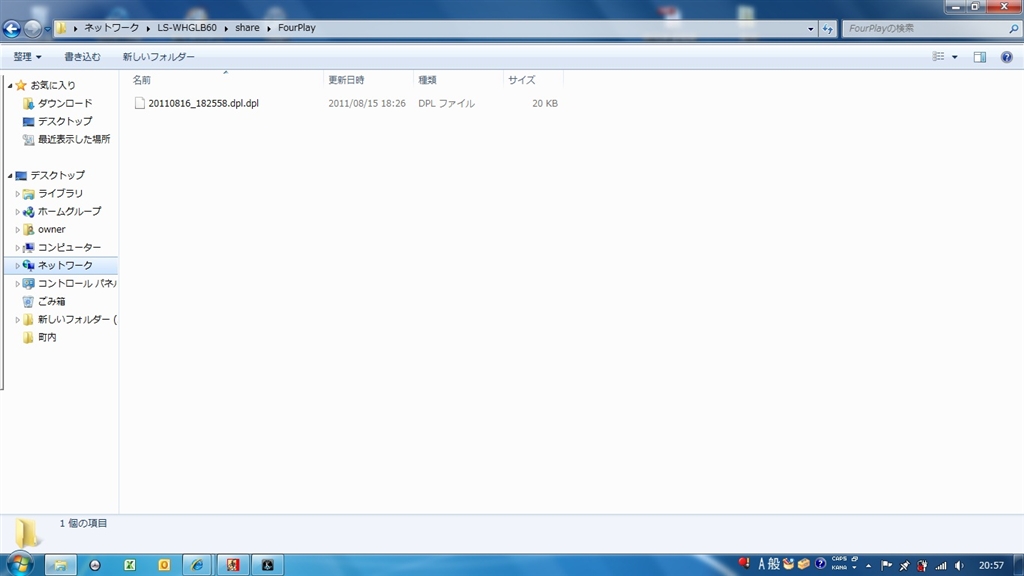Open the Windows Start menu

coord(20,564)
